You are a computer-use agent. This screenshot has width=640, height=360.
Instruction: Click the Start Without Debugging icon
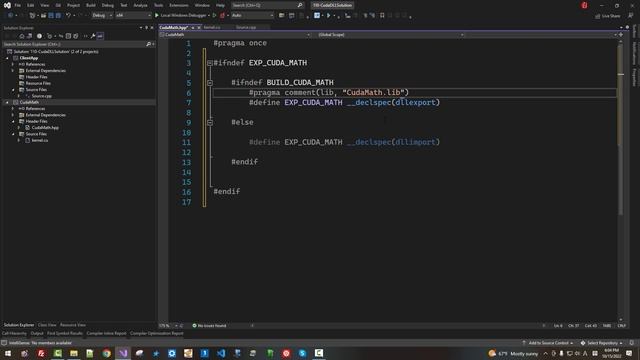coord(215,16)
